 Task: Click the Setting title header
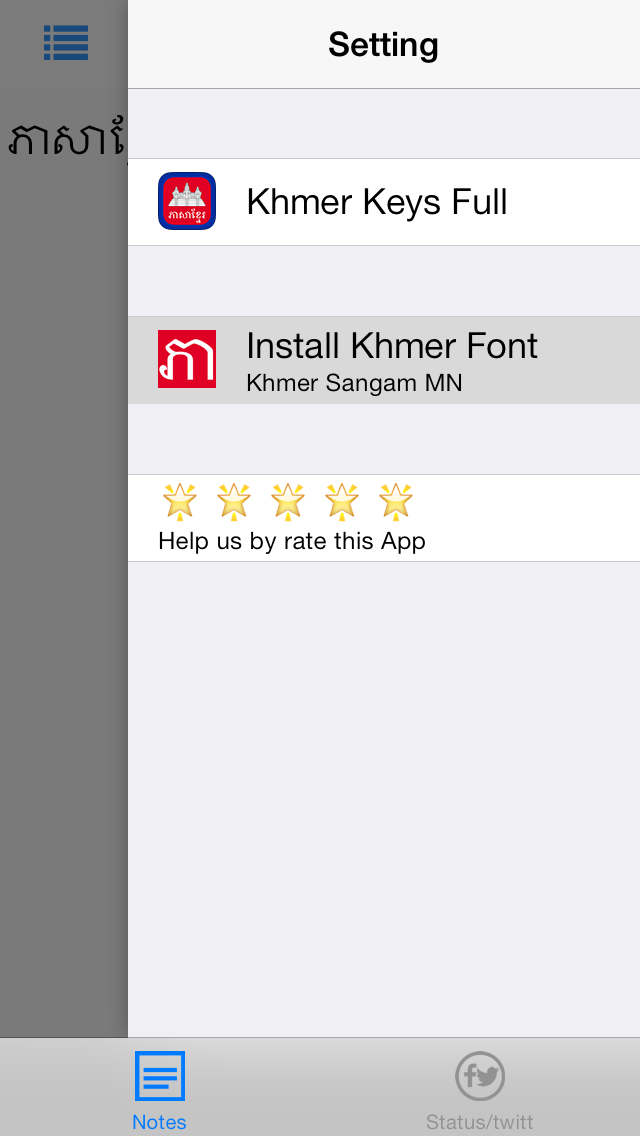pos(383,45)
